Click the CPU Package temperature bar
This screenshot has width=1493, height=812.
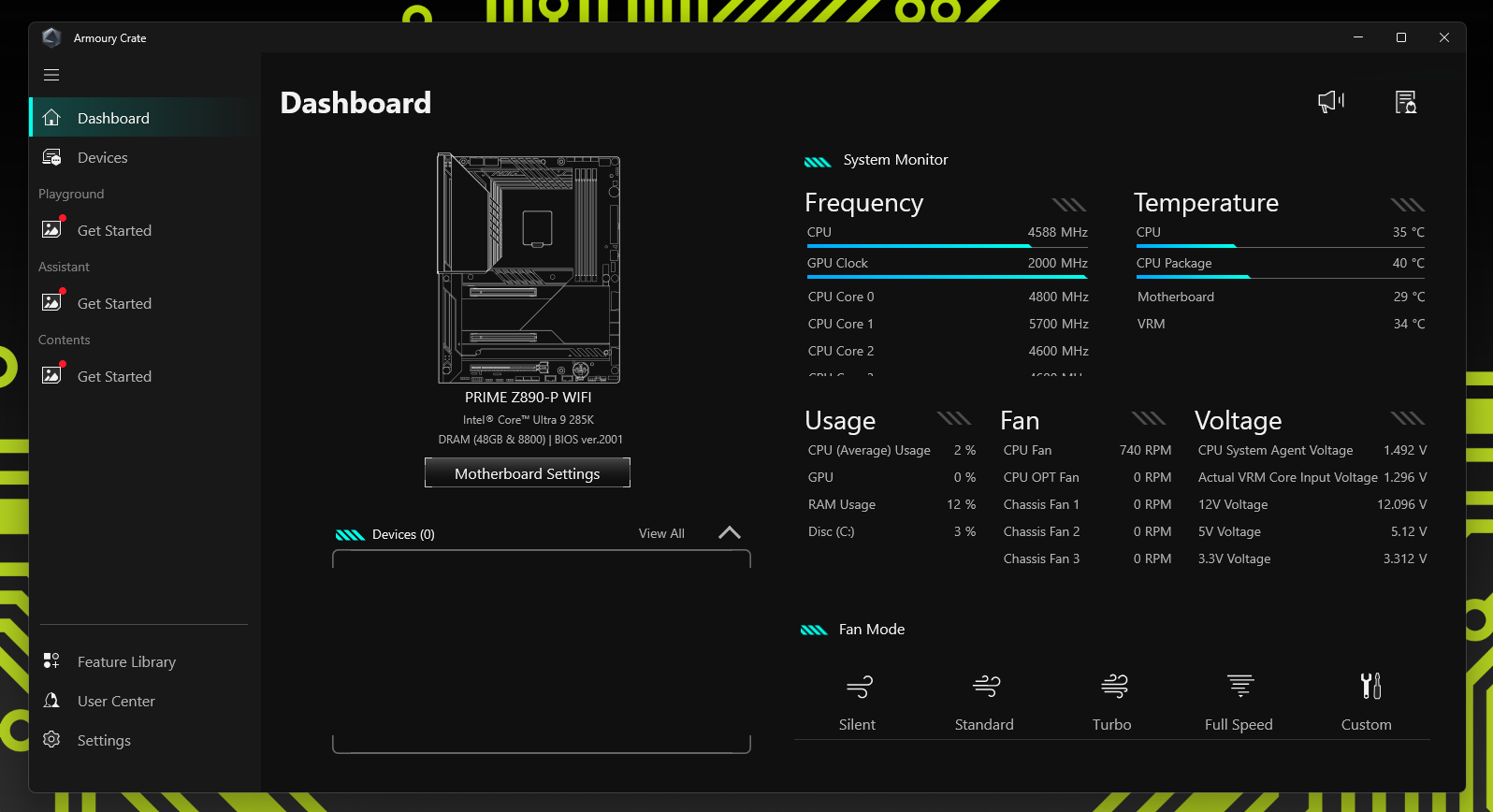click(x=1280, y=277)
